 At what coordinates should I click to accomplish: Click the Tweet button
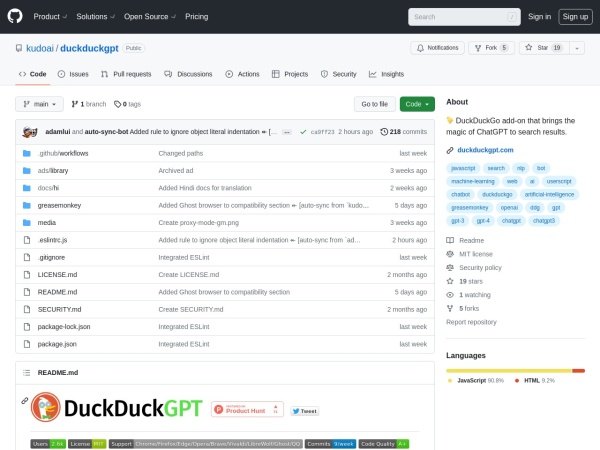305,411
